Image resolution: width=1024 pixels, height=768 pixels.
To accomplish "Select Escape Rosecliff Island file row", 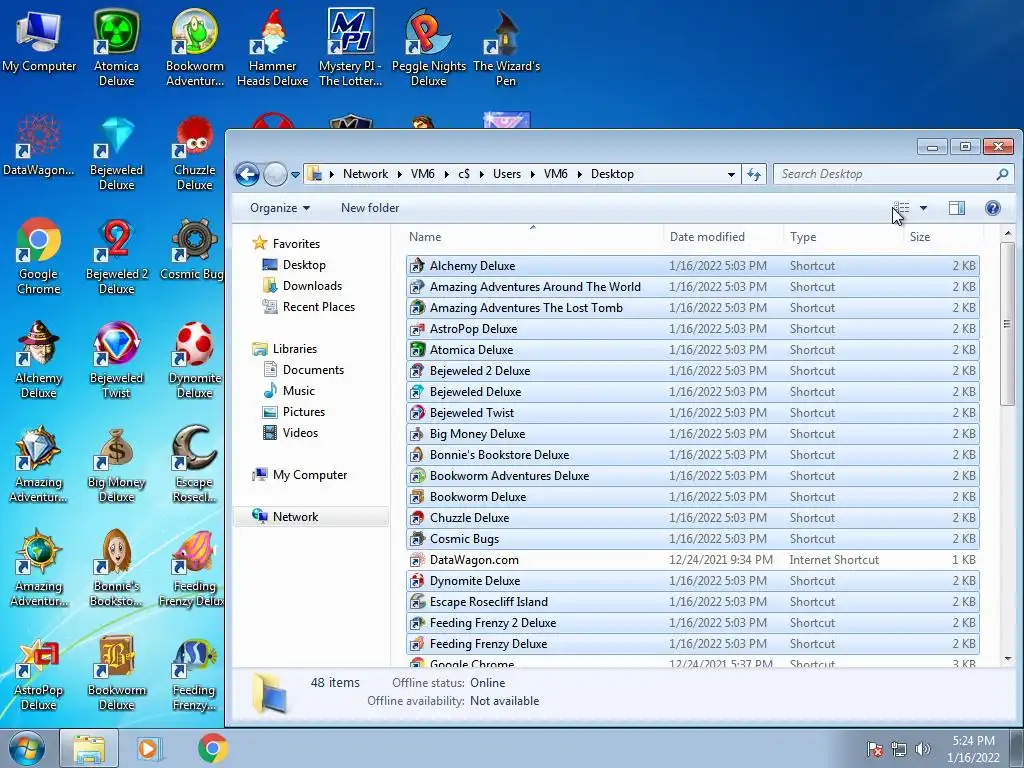I will (692, 601).
